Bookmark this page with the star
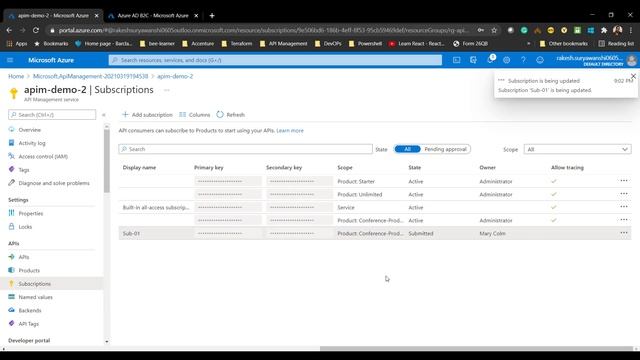Screen dimensions: 640x360 point(494,30)
